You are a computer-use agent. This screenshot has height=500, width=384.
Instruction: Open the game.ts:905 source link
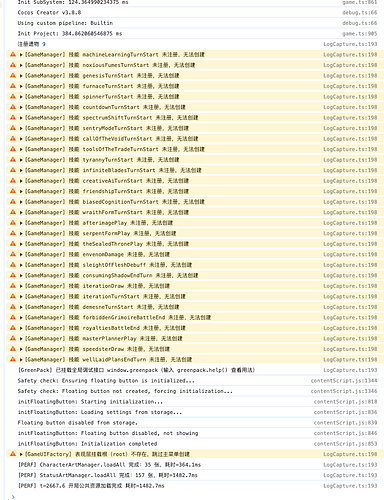tap(360, 33)
